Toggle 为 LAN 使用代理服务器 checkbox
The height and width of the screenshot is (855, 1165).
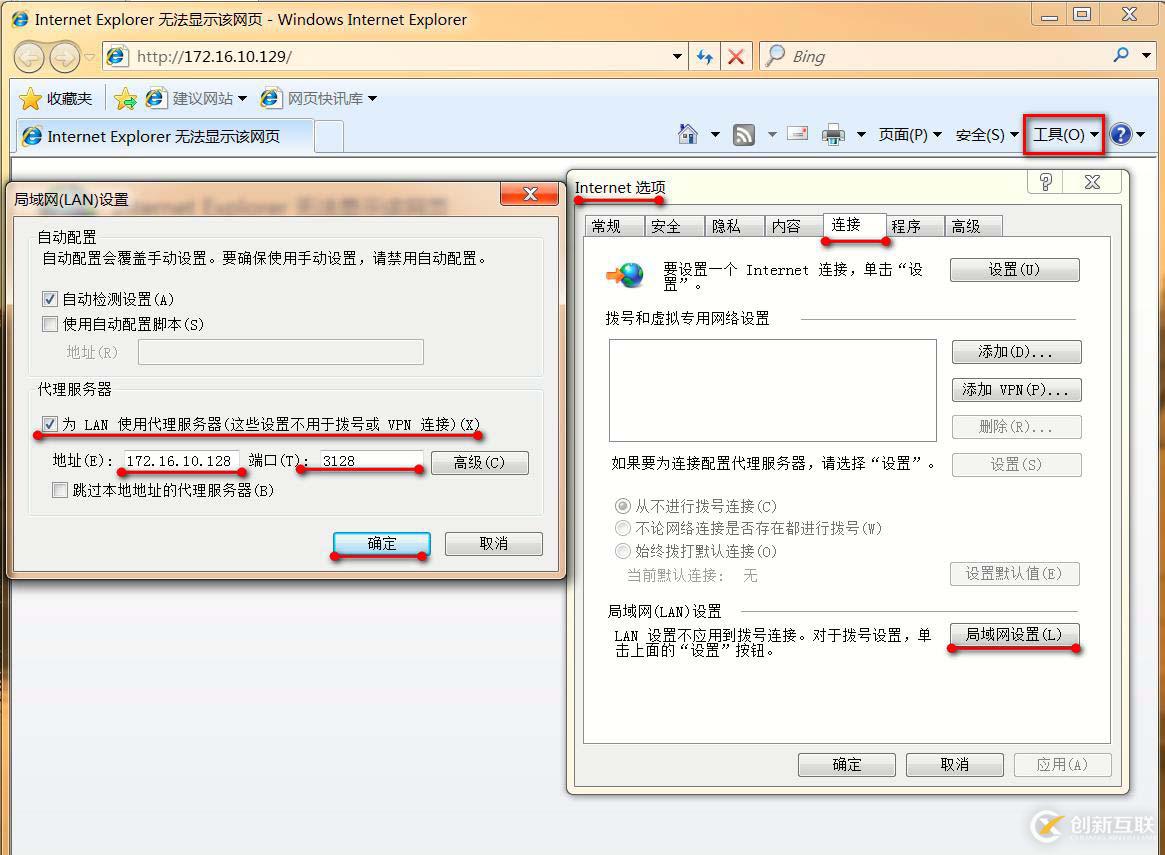point(50,424)
